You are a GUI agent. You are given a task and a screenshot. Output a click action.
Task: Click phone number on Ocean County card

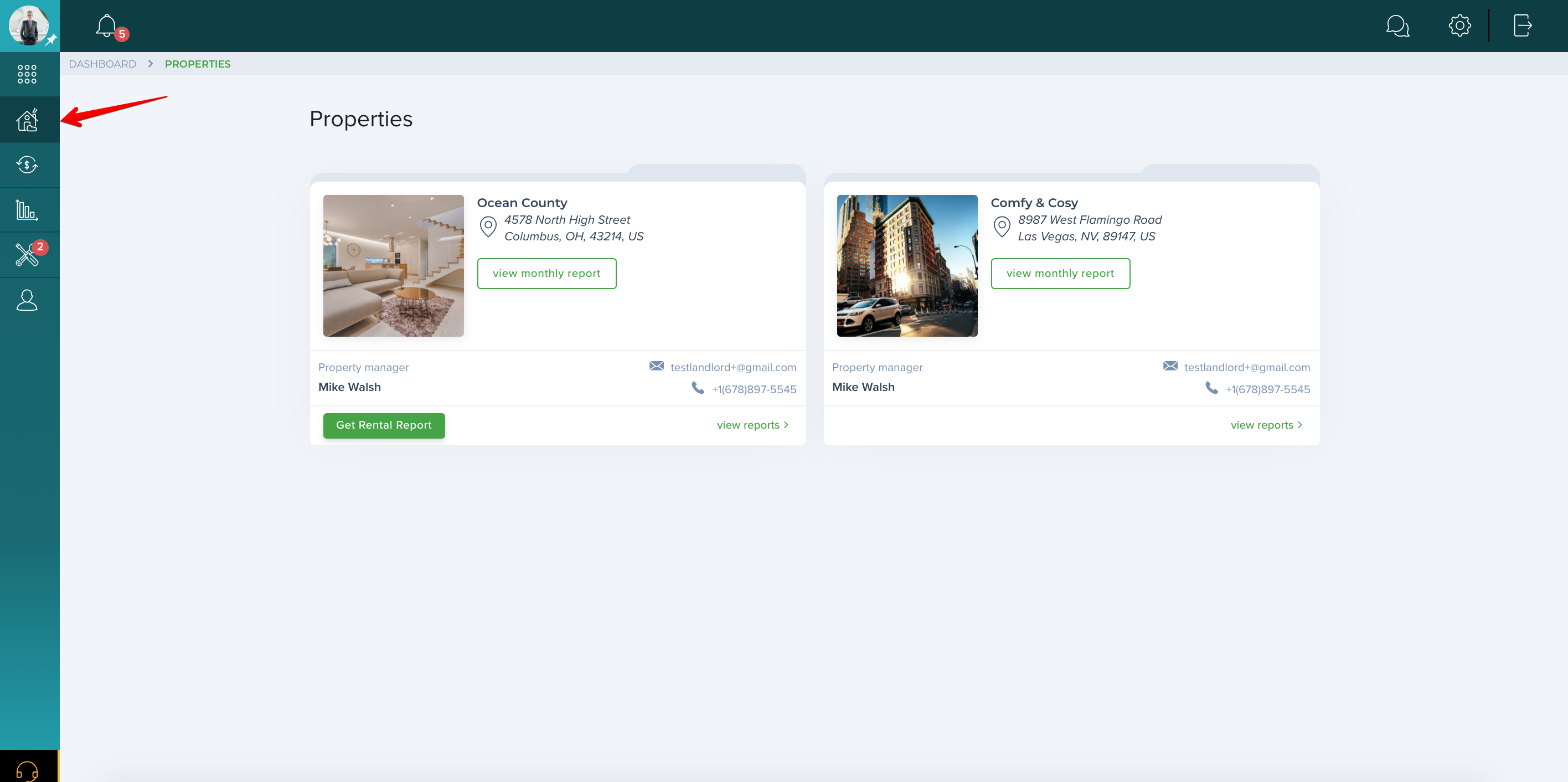pos(754,389)
